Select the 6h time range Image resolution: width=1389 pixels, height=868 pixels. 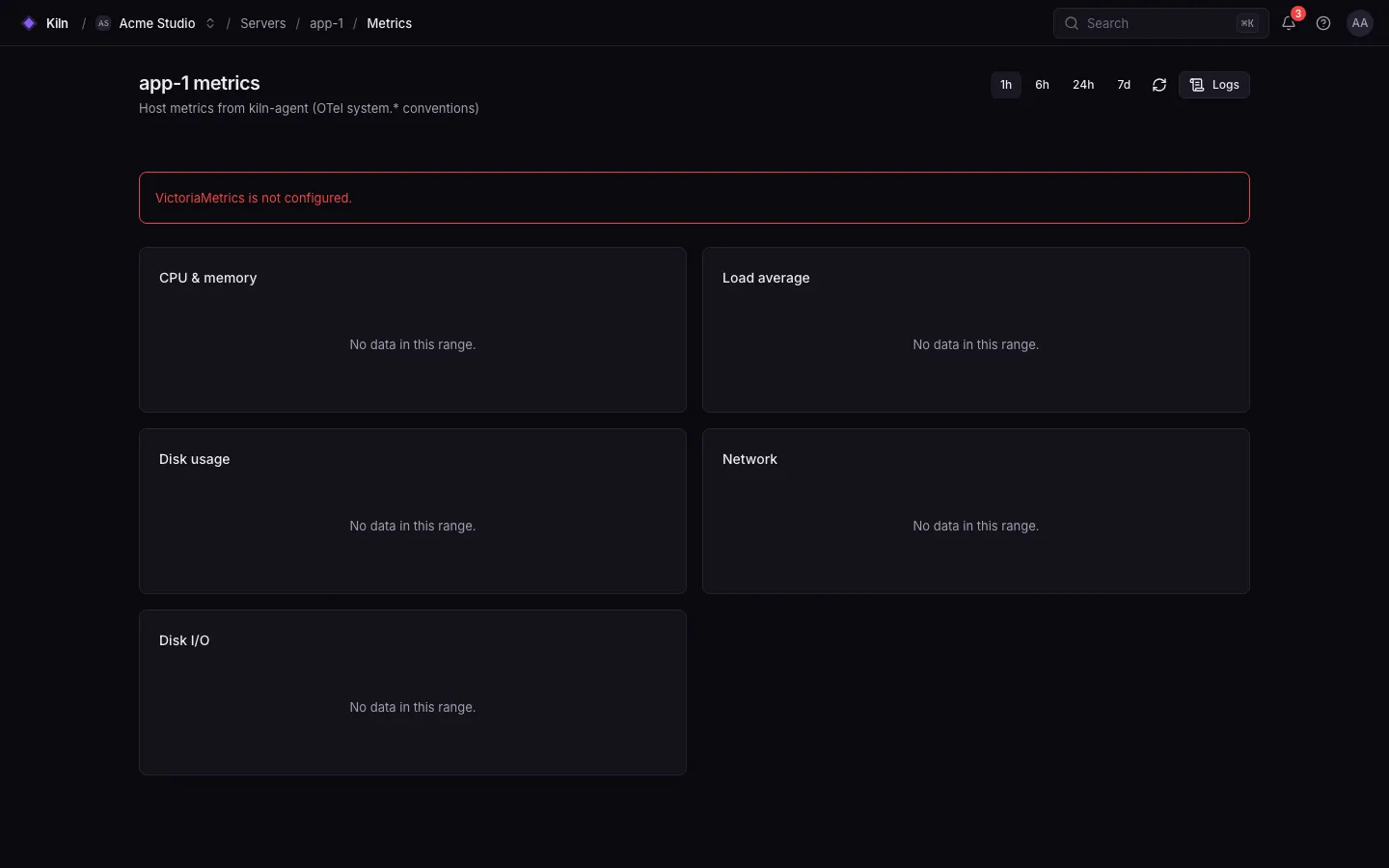coord(1042,85)
